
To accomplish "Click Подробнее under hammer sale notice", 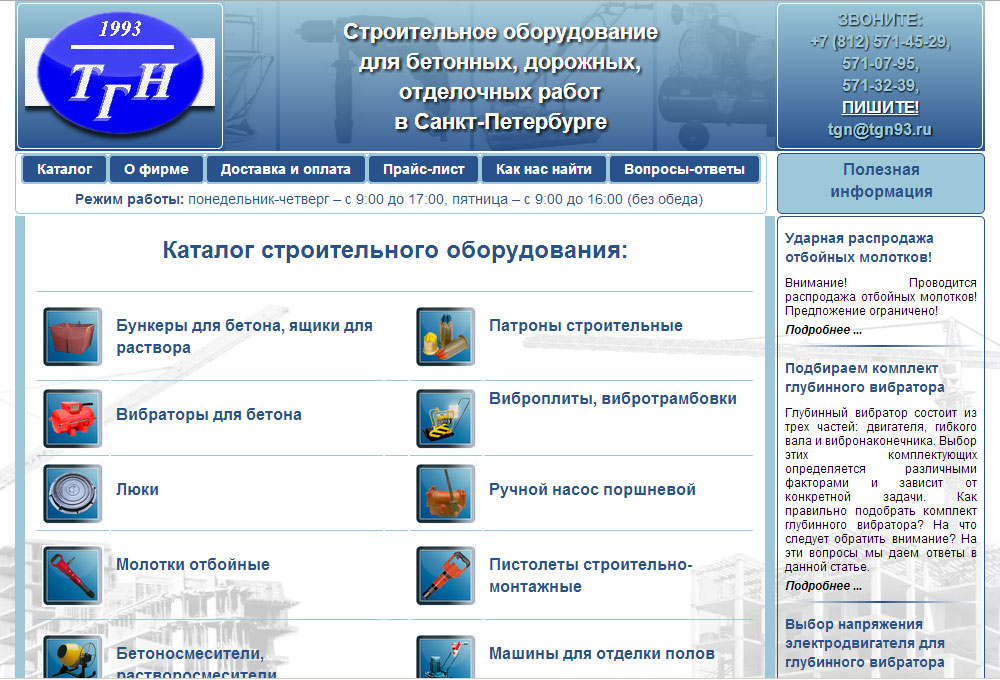I will 823,330.
